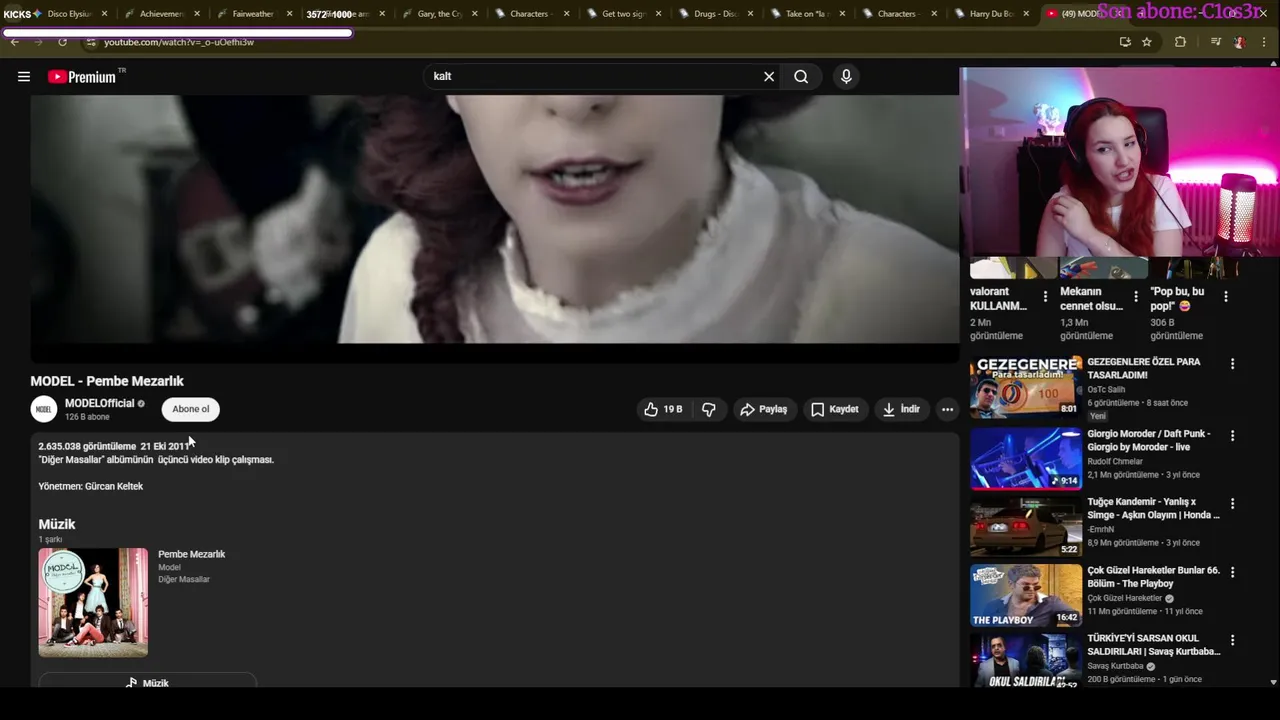The width and height of the screenshot is (1280, 720).
Task: Switch to Disco Elysium browser tab
Action: (x=69, y=14)
